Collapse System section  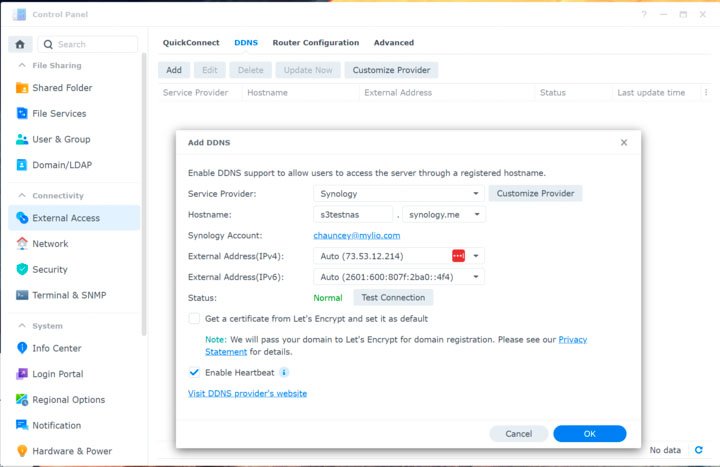click(22, 326)
